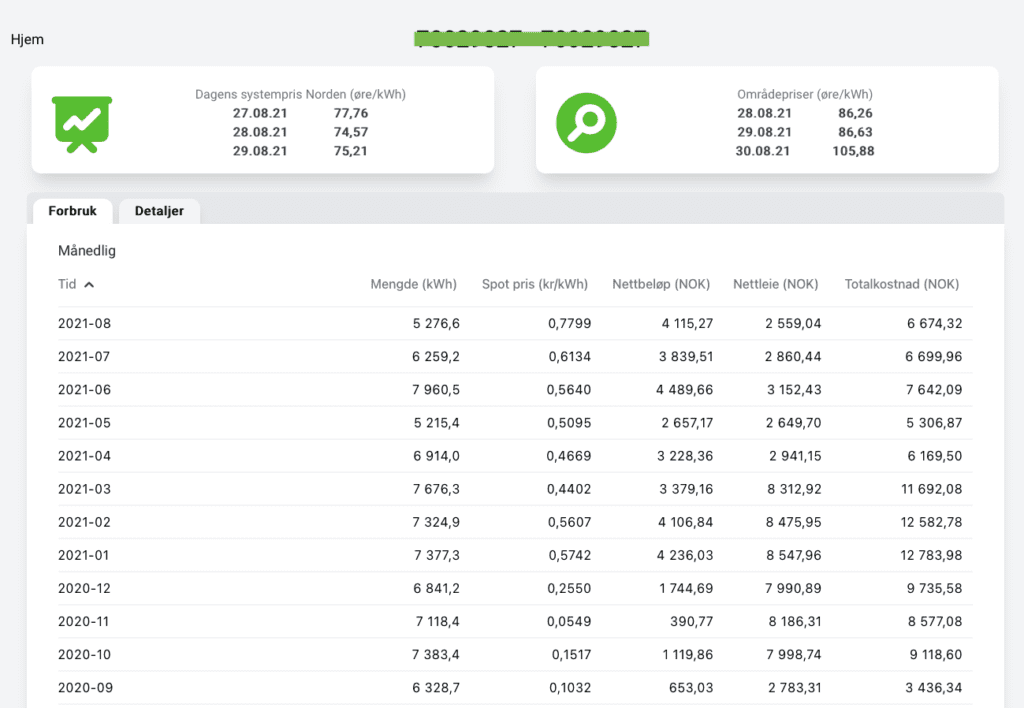Click net amount 3 839,51
Image resolution: width=1024 pixels, height=708 pixels.
pyautogui.click(x=686, y=357)
